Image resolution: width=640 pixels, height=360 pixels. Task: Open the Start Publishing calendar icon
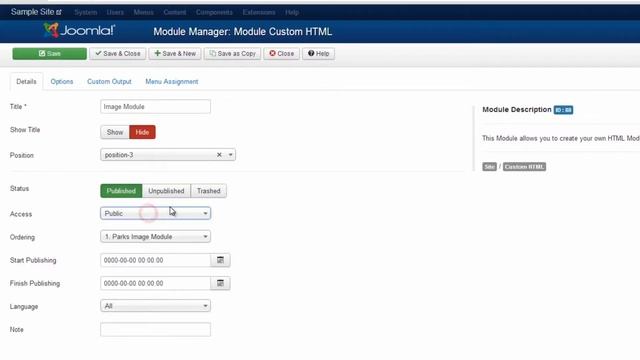click(x=220, y=260)
